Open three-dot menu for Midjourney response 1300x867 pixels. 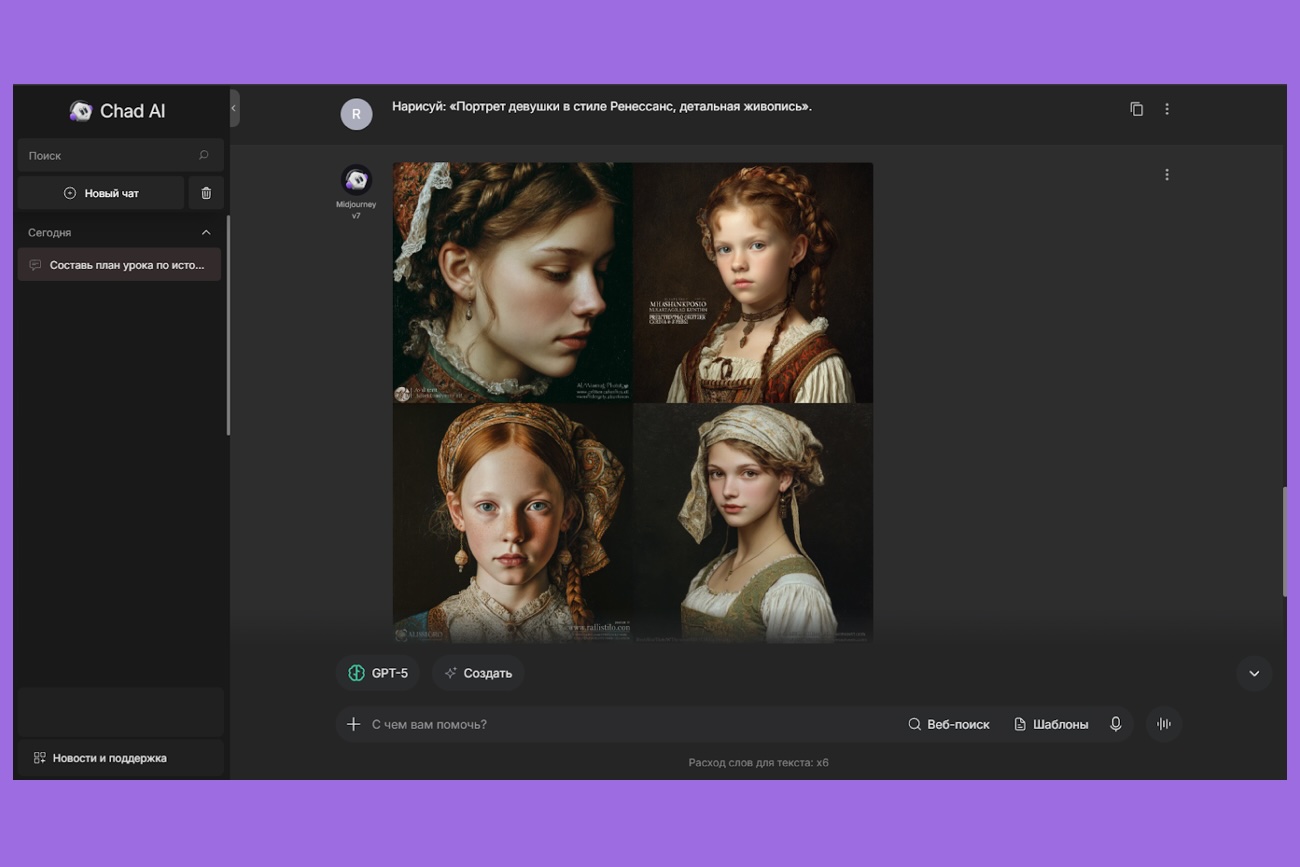(x=1166, y=175)
